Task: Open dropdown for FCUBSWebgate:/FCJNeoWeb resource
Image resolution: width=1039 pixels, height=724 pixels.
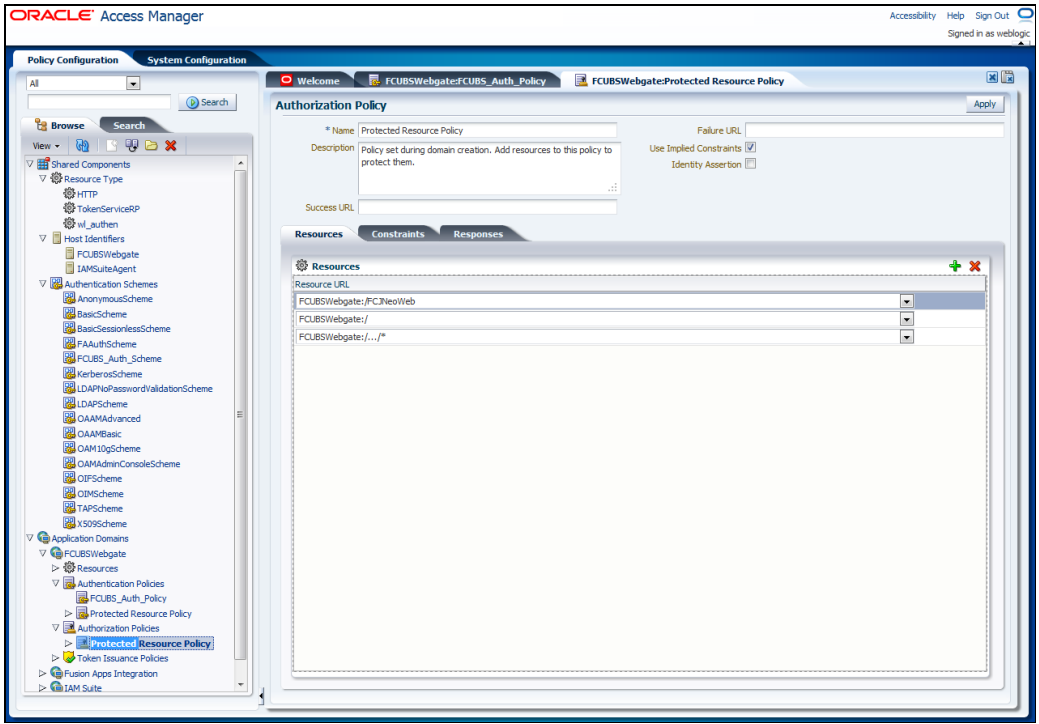Action: click(906, 301)
